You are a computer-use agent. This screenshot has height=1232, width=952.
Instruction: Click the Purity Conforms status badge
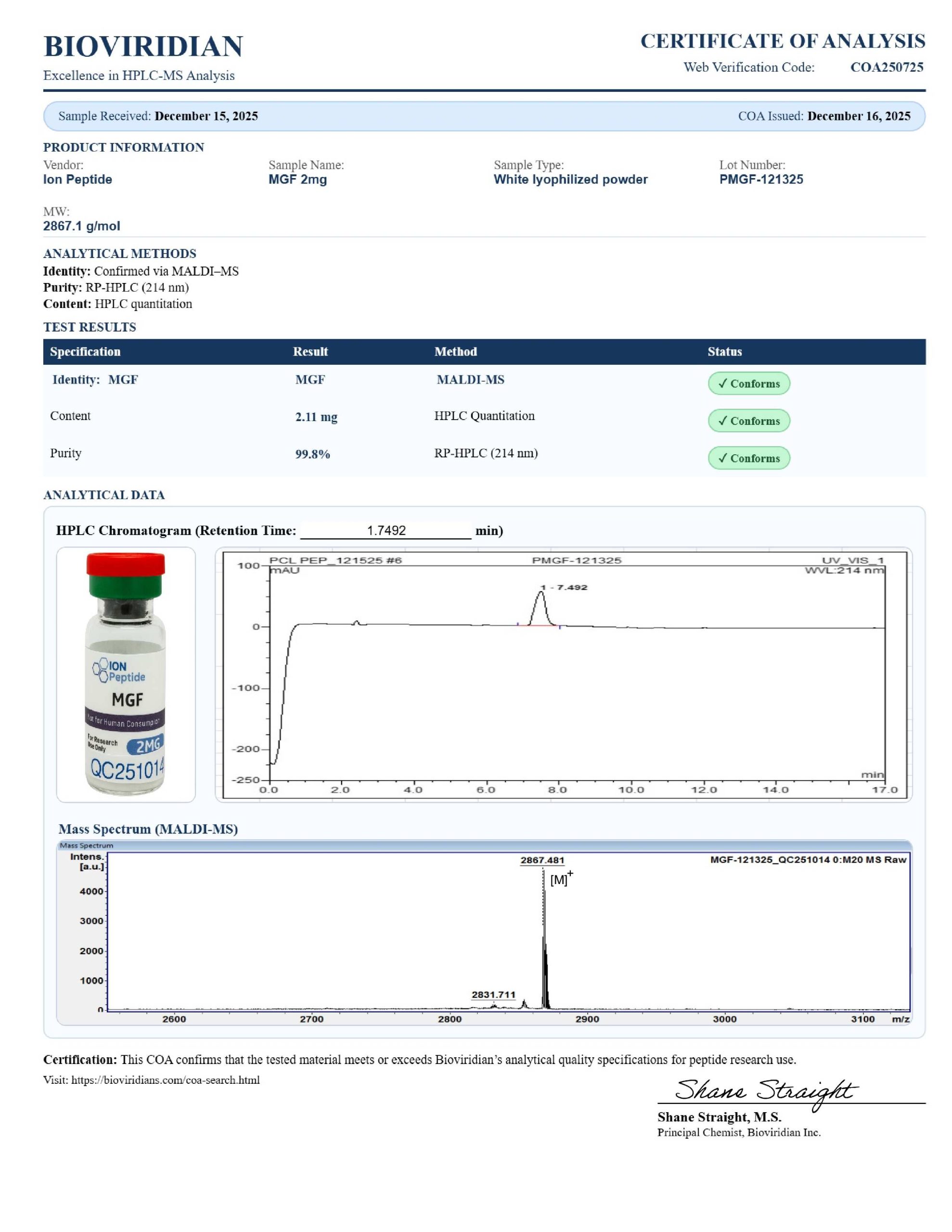pyautogui.click(x=748, y=458)
